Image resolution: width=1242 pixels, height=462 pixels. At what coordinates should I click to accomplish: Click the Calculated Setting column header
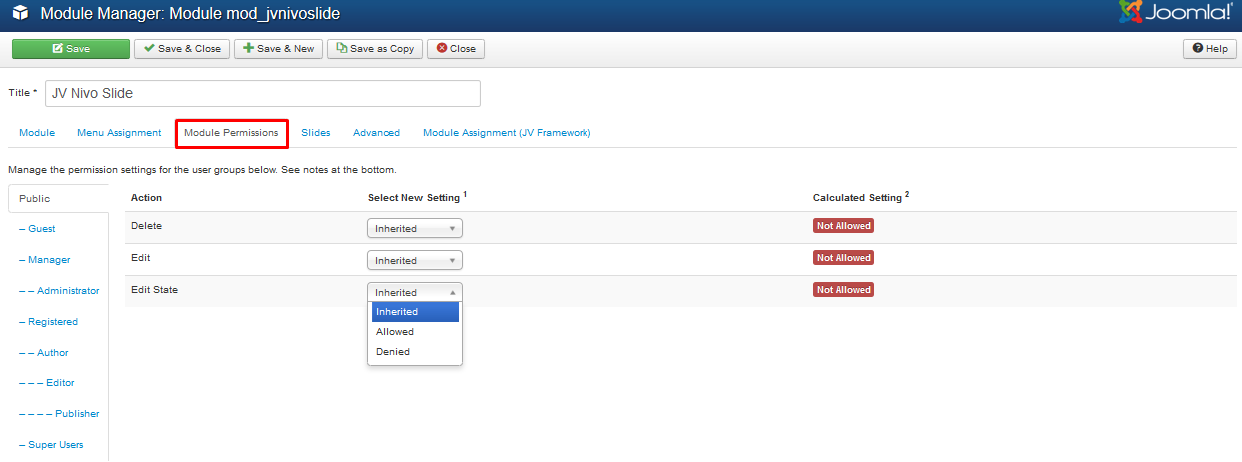(861, 197)
